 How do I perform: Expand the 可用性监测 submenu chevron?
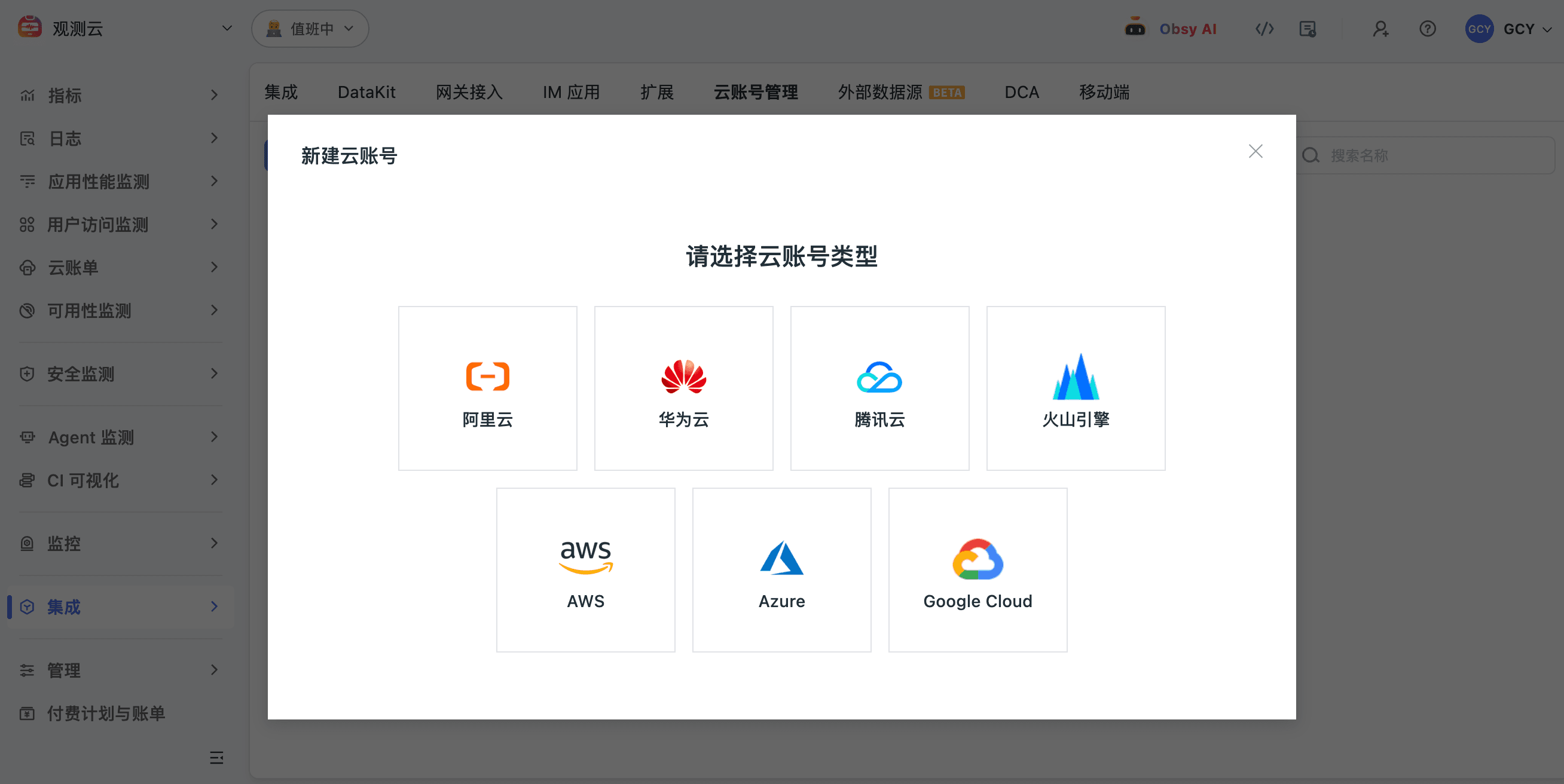tap(213, 311)
